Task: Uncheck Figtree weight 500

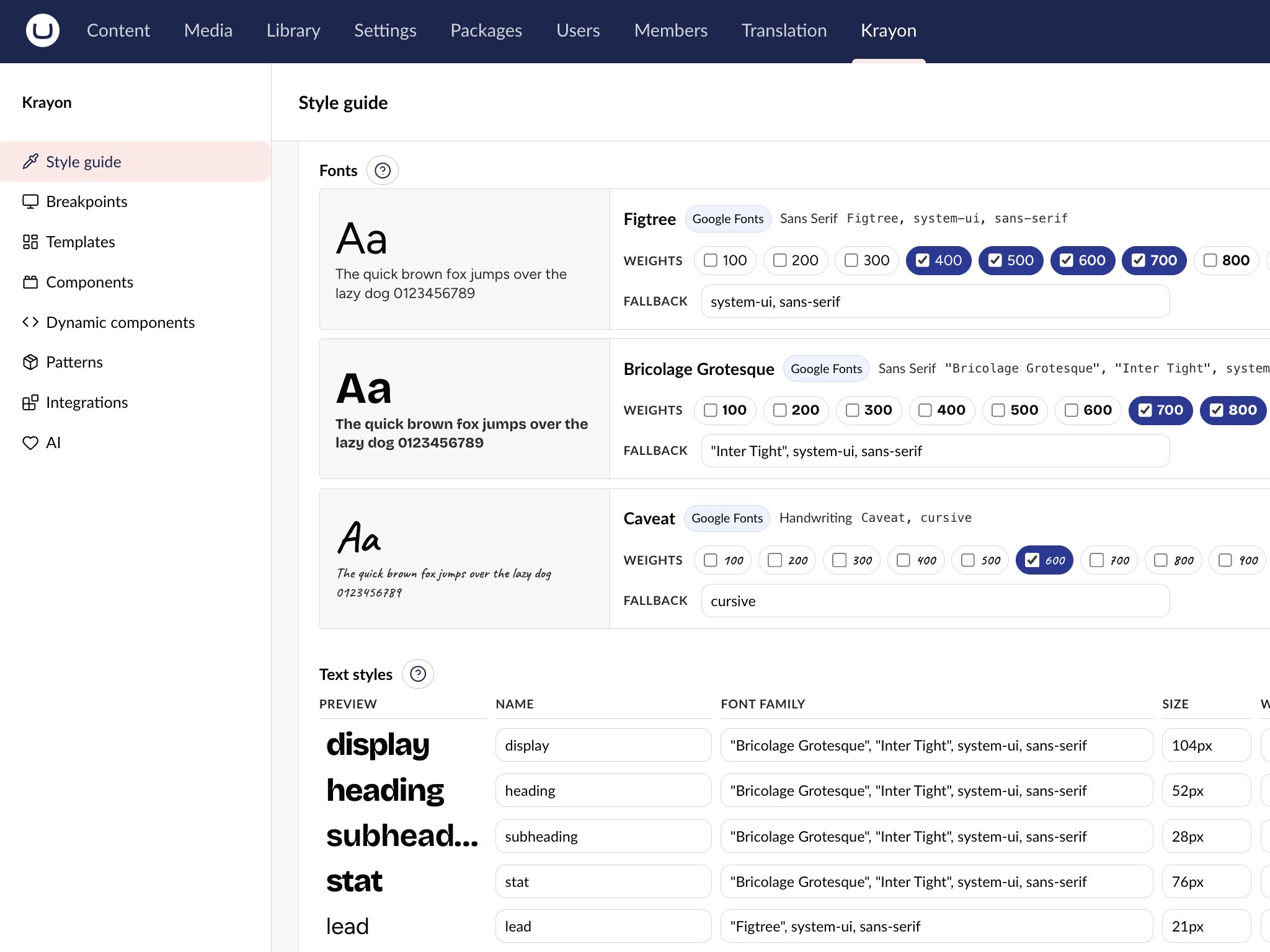Action: 1011,260
